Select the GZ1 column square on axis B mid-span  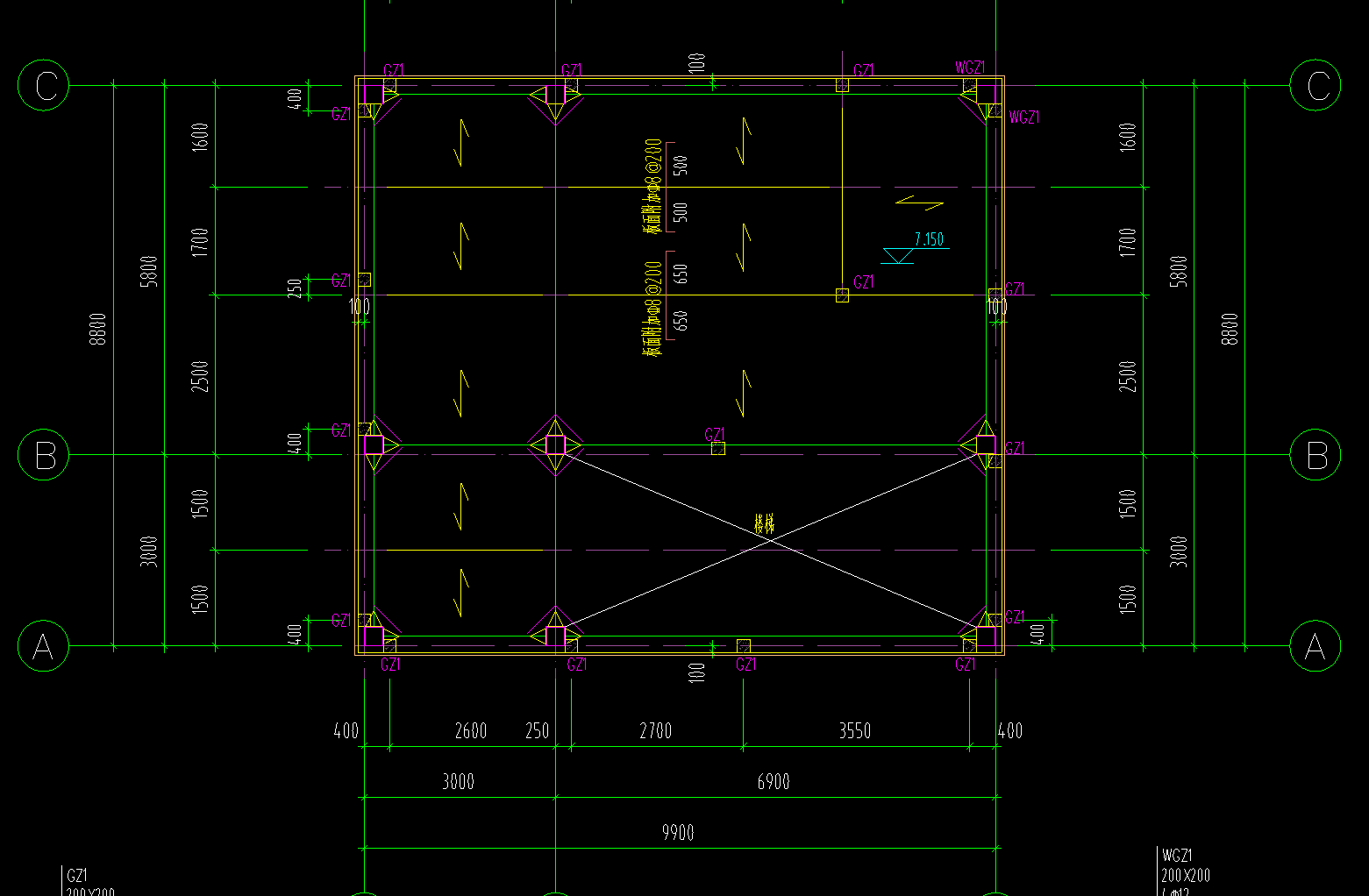point(718,448)
